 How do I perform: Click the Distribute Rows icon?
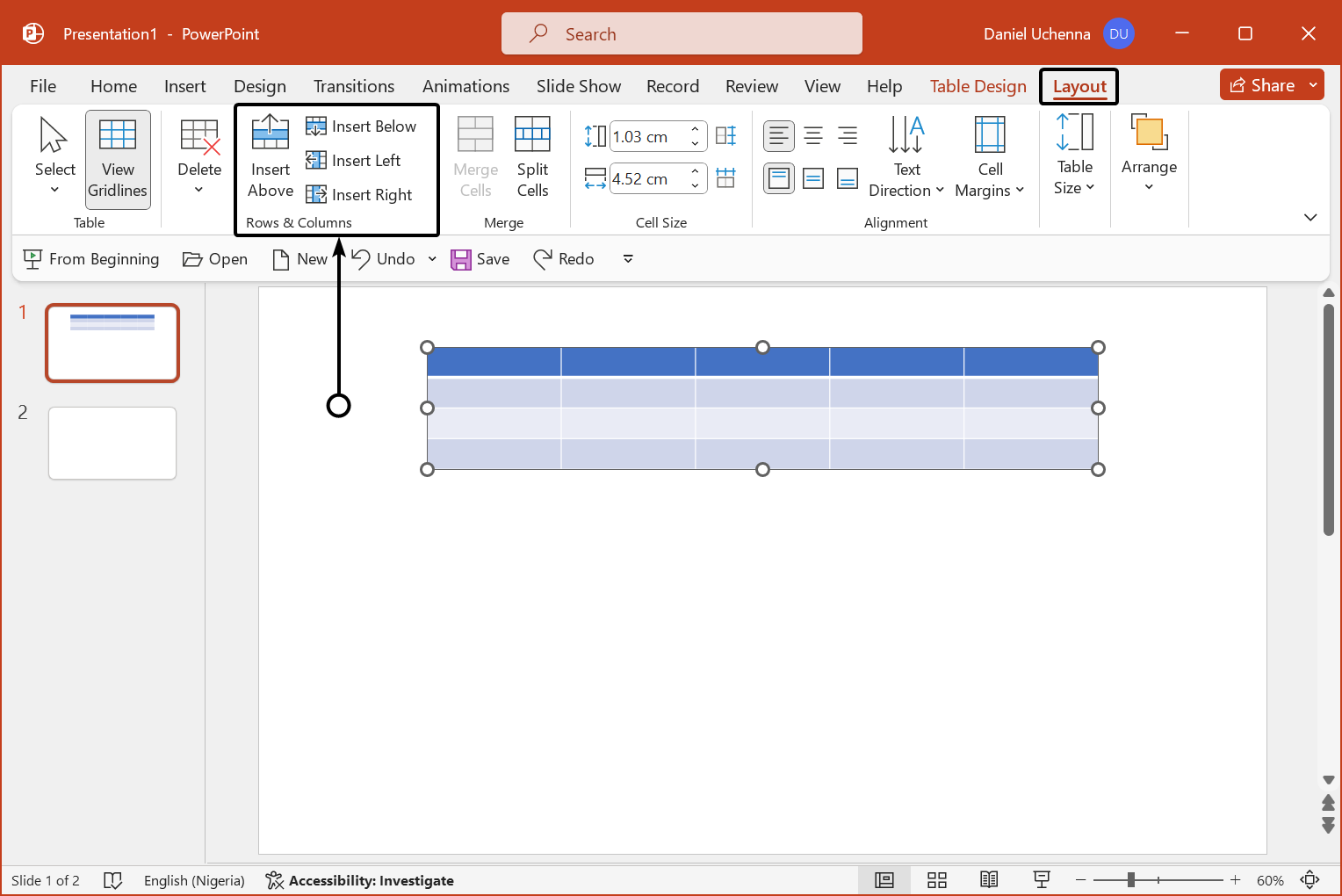point(725,136)
